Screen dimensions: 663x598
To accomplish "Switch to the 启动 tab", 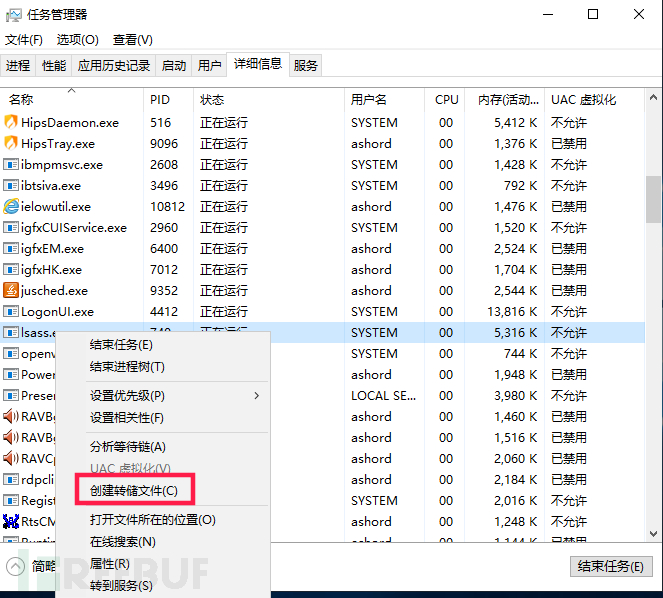I will point(174,66).
